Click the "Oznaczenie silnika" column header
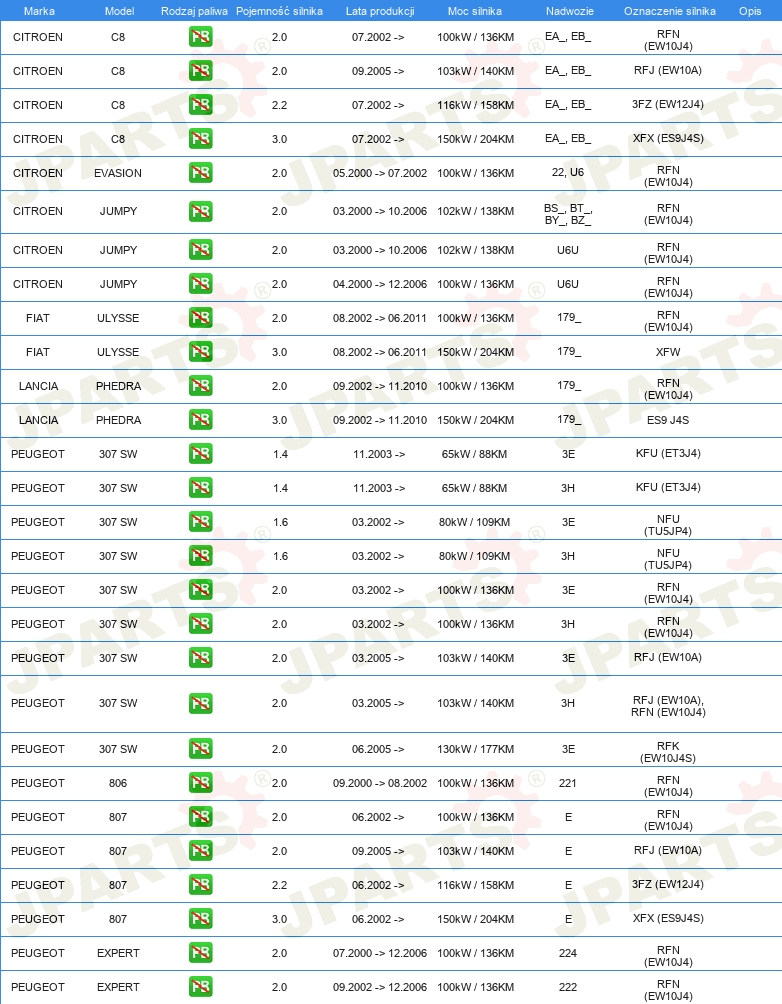Viewport: 782px width, 1004px height. (669, 11)
